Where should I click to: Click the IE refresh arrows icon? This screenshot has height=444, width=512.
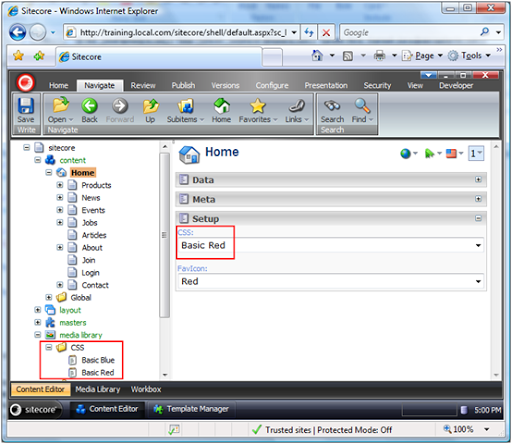click(x=309, y=33)
